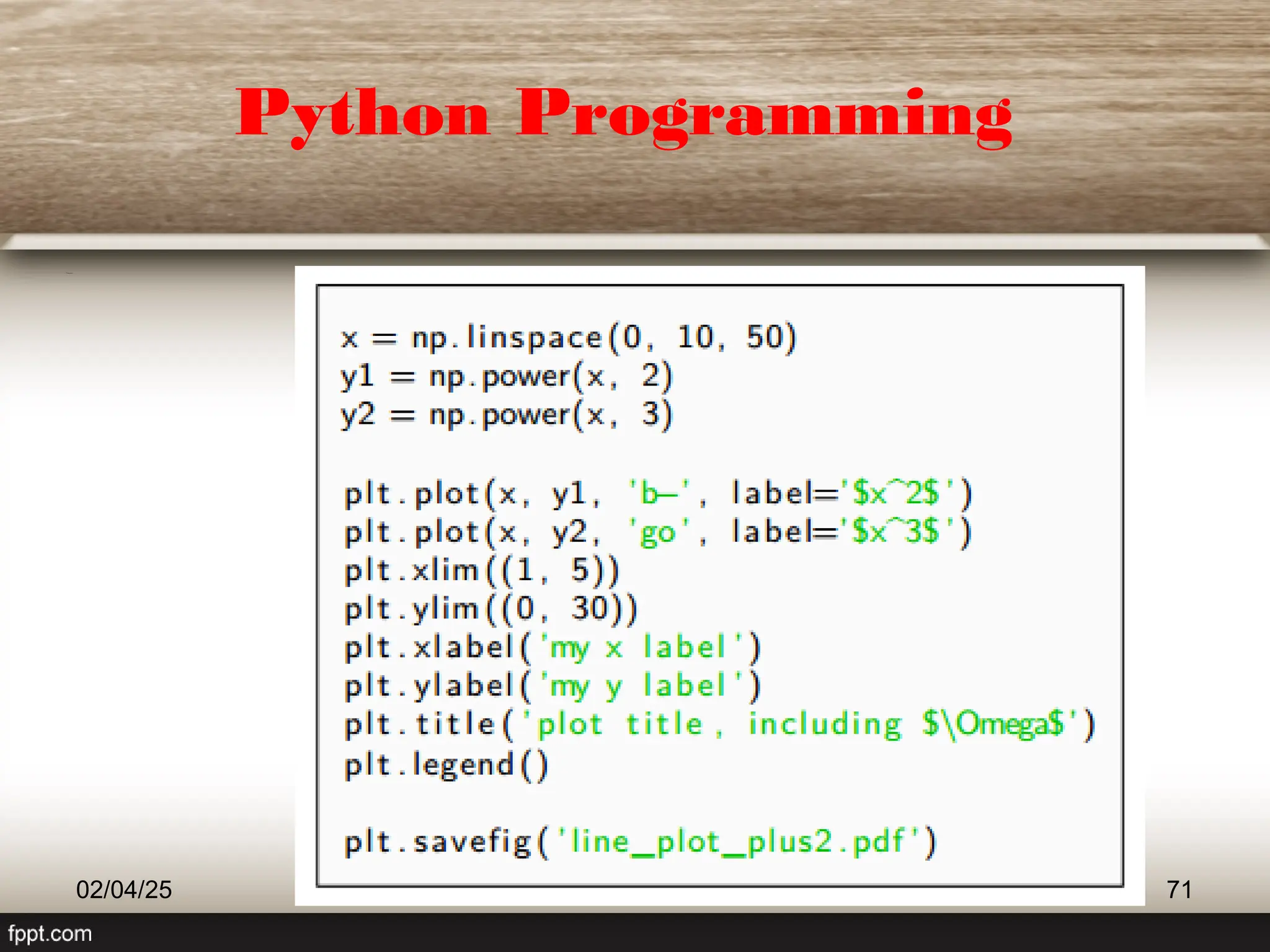Click the 'y2 = np.power(x, 3)' line
Viewport: 1270px width, 952px height.
click(x=507, y=415)
